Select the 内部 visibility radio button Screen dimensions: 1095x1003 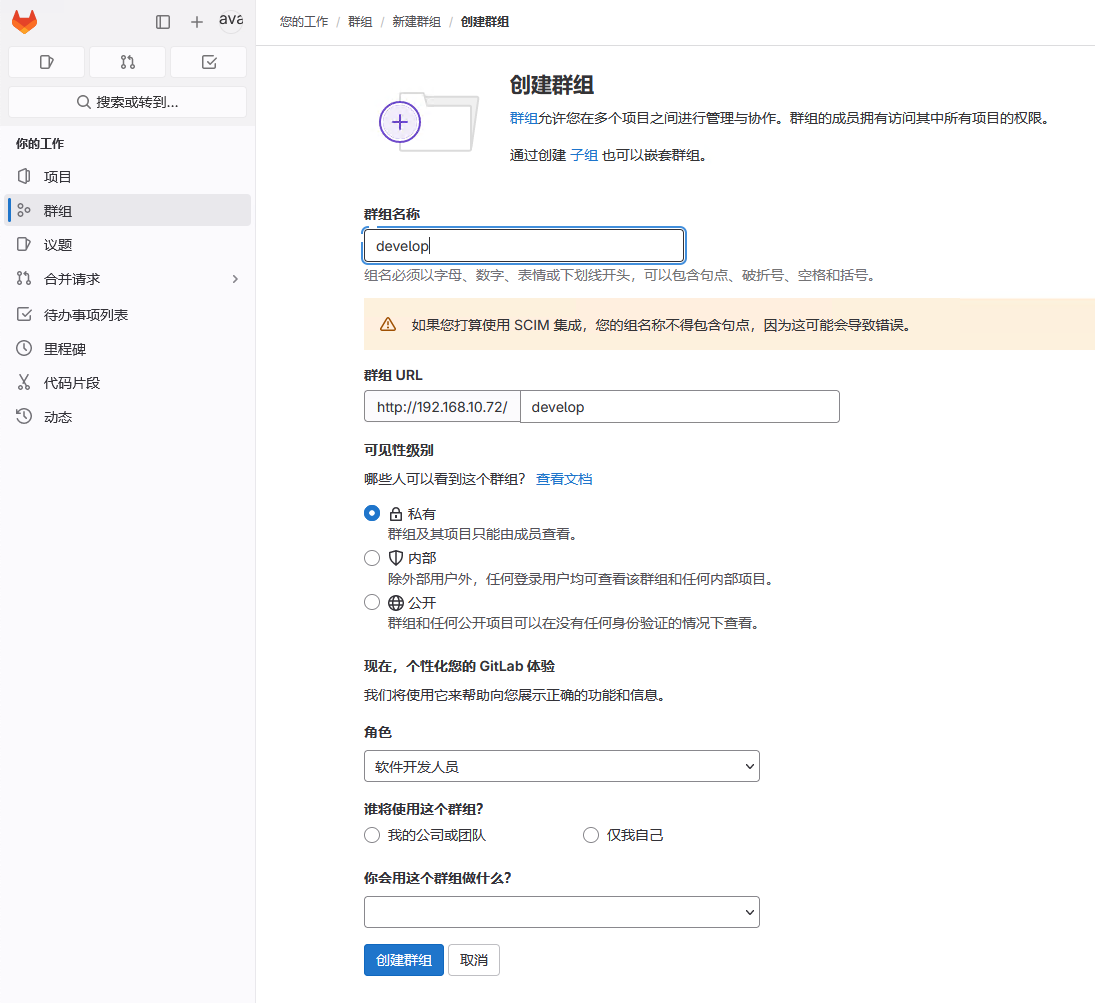tap(372, 558)
